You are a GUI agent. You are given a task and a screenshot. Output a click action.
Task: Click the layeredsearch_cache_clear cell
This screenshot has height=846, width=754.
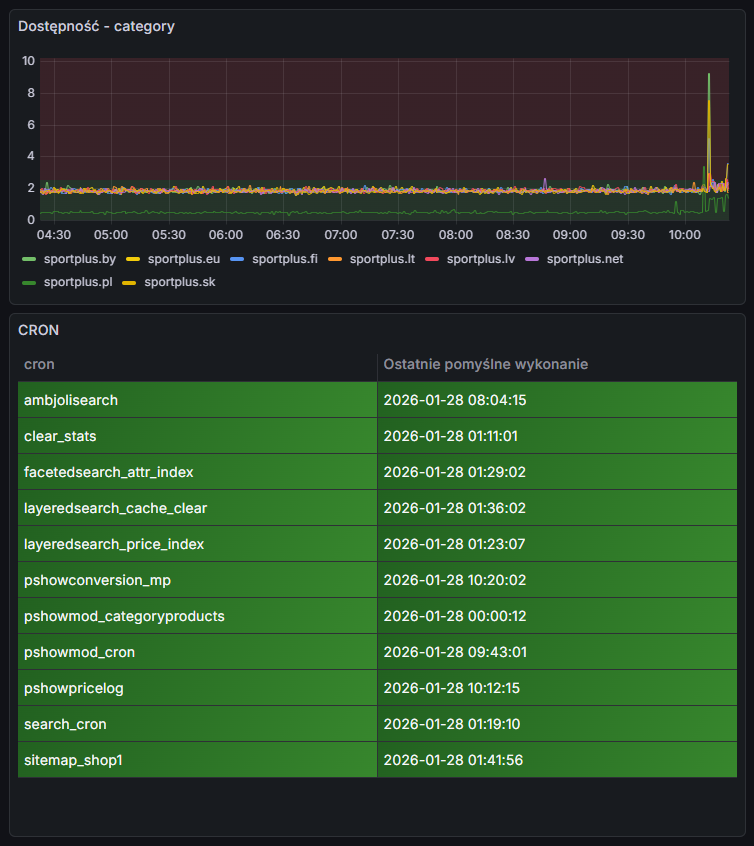[x=115, y=508]
